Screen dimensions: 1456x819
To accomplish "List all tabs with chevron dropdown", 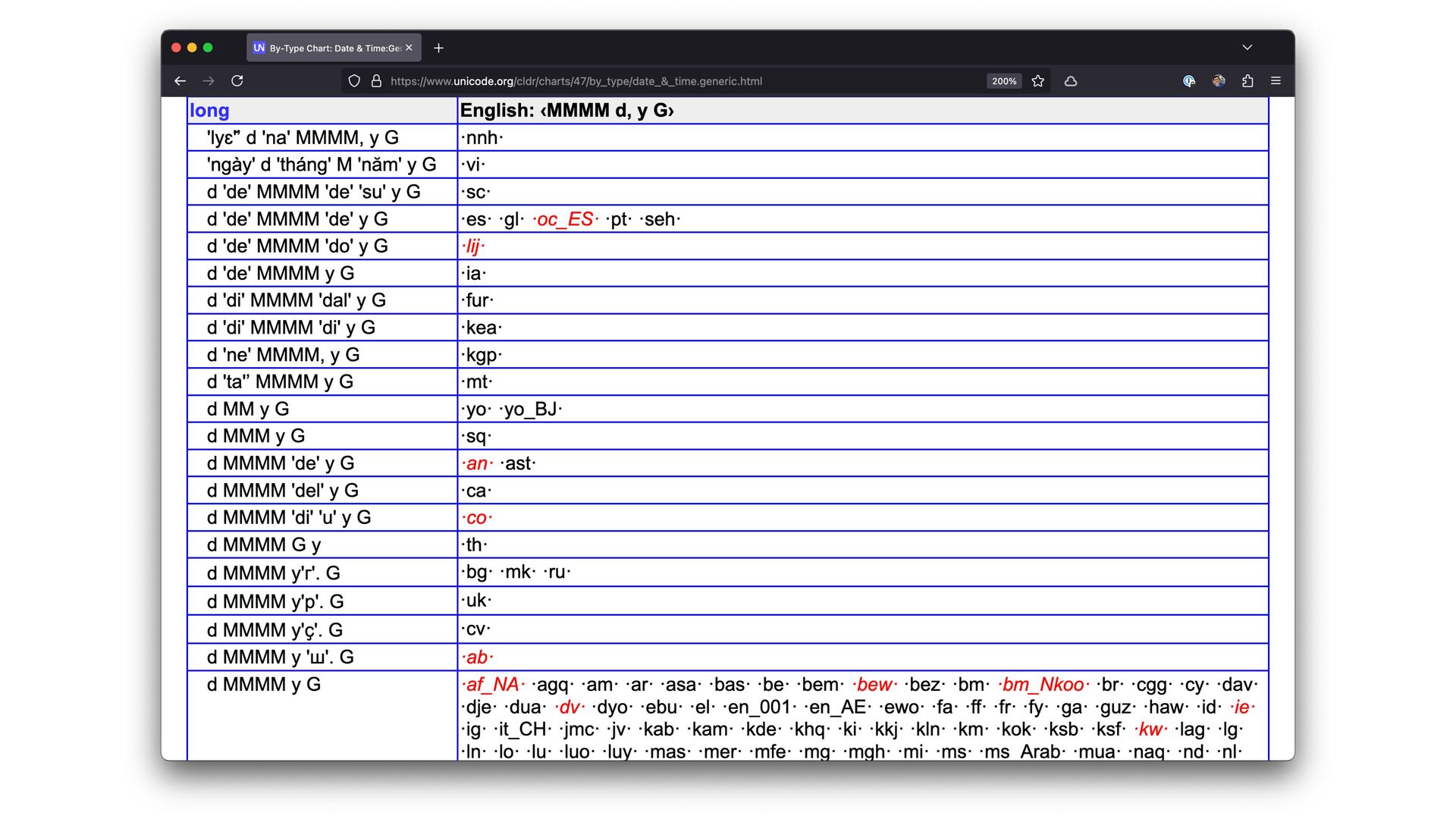I will (1247, 48).
